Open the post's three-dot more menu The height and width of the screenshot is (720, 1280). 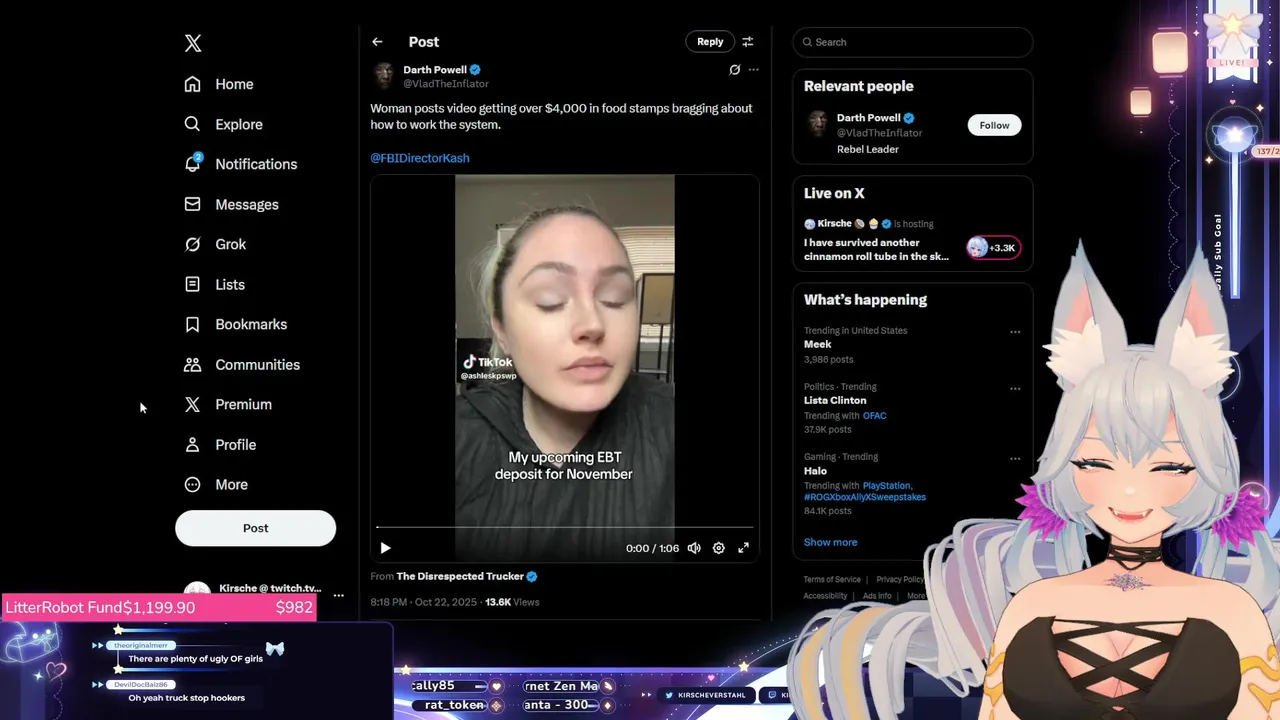(x=754, y=70)
